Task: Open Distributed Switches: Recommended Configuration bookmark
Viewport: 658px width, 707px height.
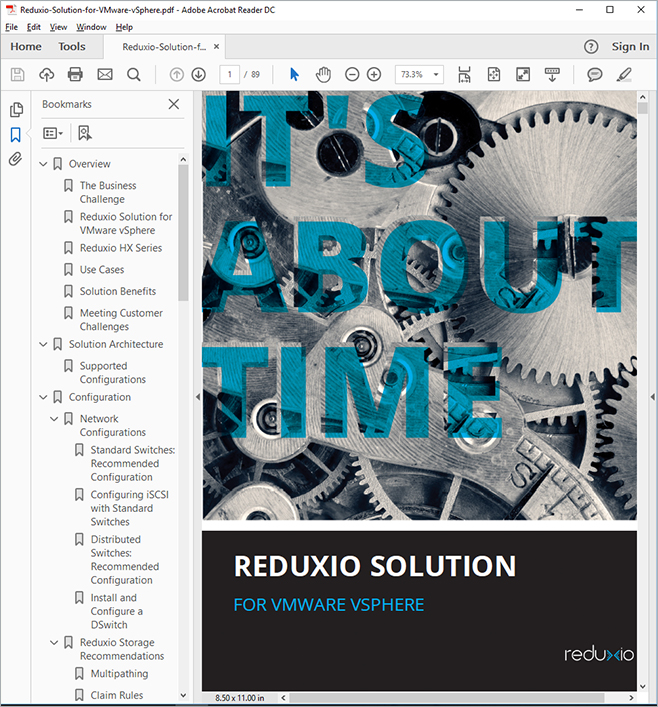Action: point(124,560)
